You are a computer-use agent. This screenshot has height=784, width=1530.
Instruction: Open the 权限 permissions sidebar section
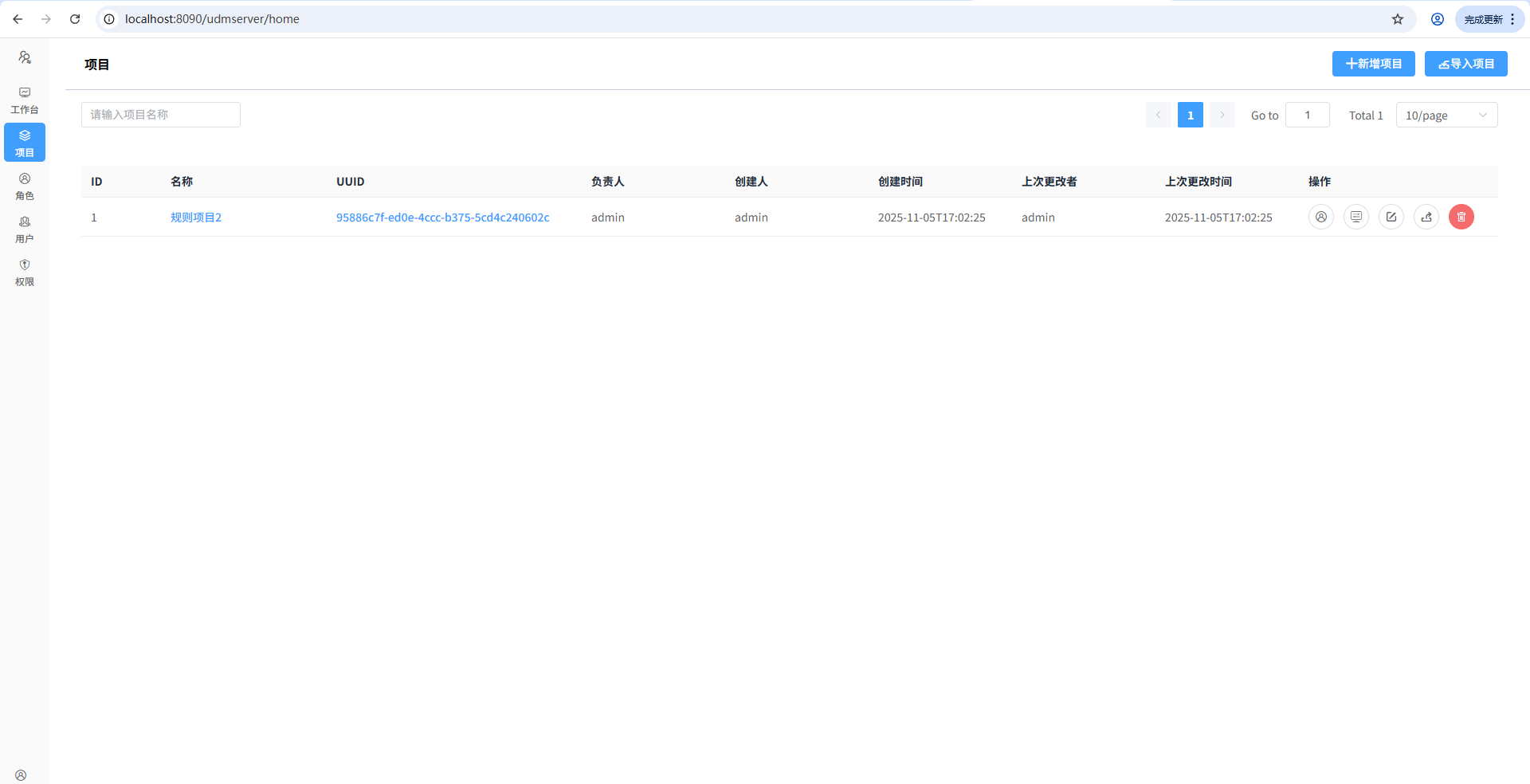click(25, 272)
